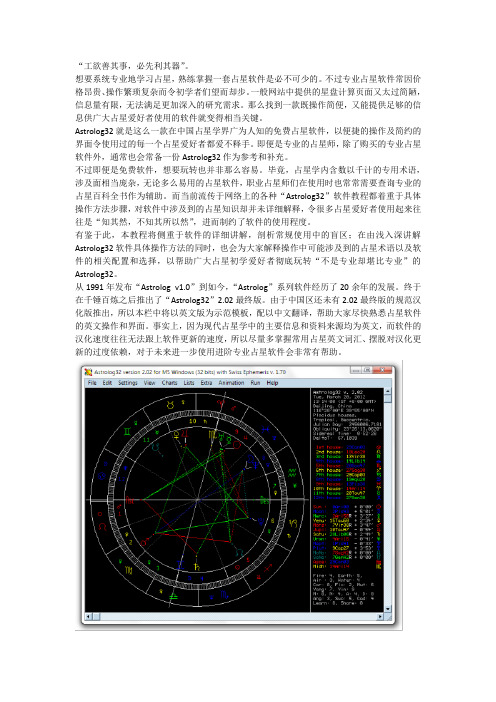Click the vertical scrollbar down arrow
Image resolution: width=496 pixels, height=702 pixels.
point(388,608)
